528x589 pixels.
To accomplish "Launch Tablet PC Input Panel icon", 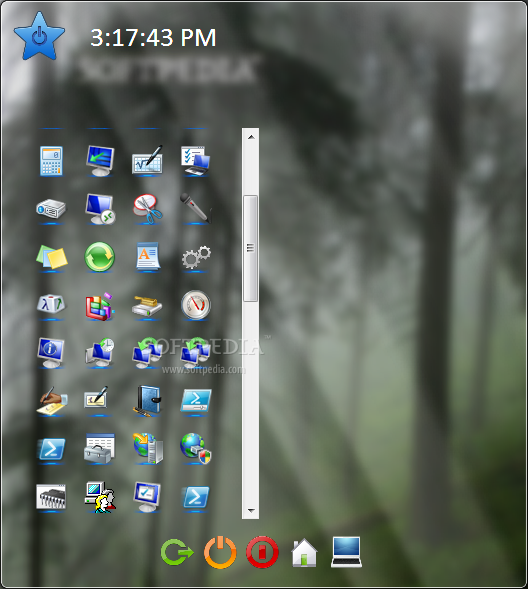I will pyautogui.click(x=96, y=397).
